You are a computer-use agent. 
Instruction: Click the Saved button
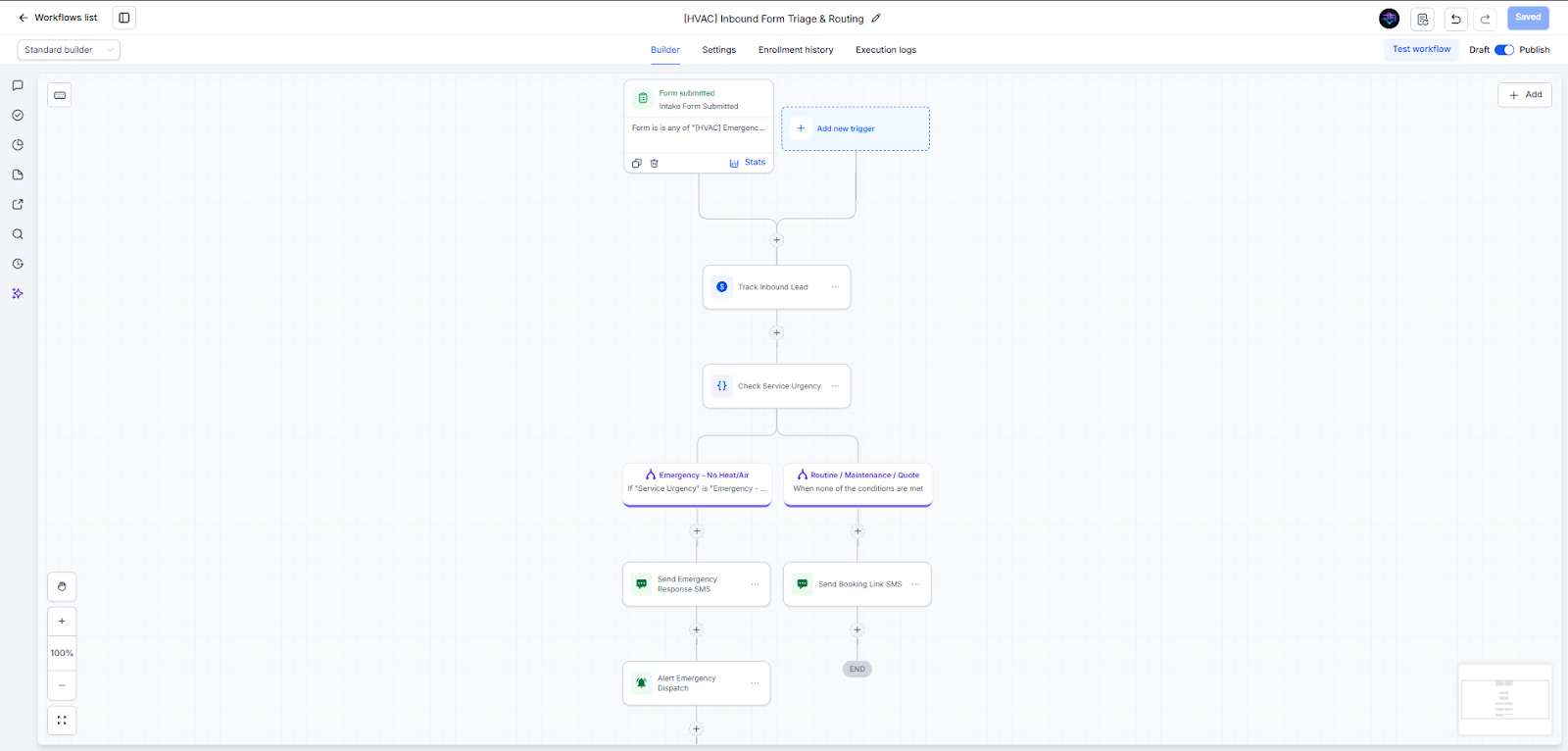click(1528, 18)
